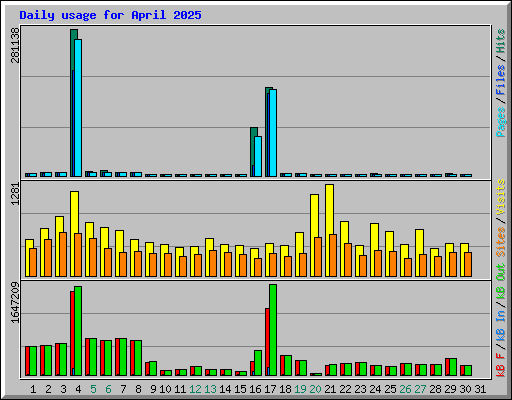This screenshot has width=512, height=400.
Task: Click day 24 on the x-axis
Action: tap(375, 389)
